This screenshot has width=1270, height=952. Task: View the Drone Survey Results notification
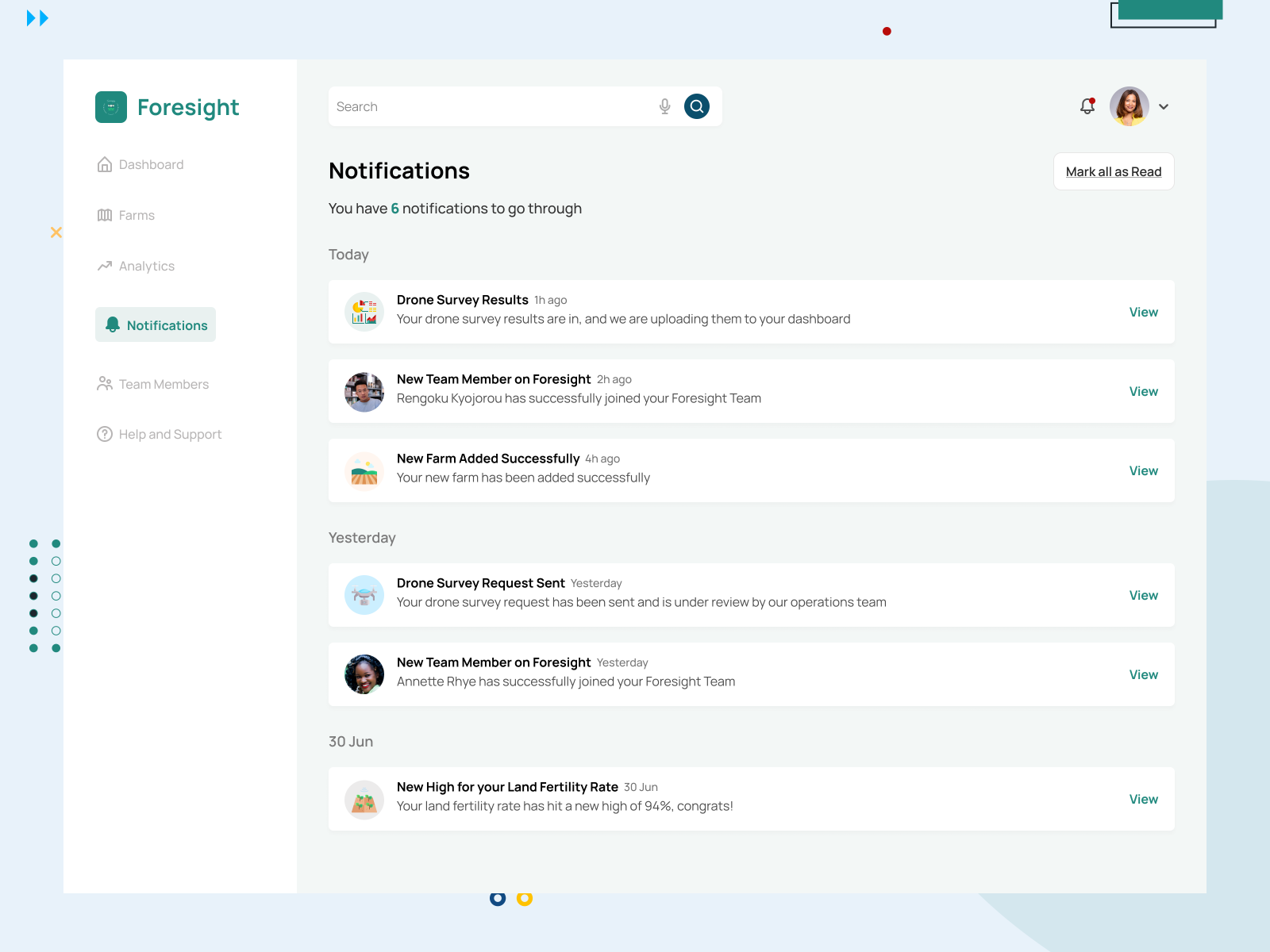[1143, 312]
